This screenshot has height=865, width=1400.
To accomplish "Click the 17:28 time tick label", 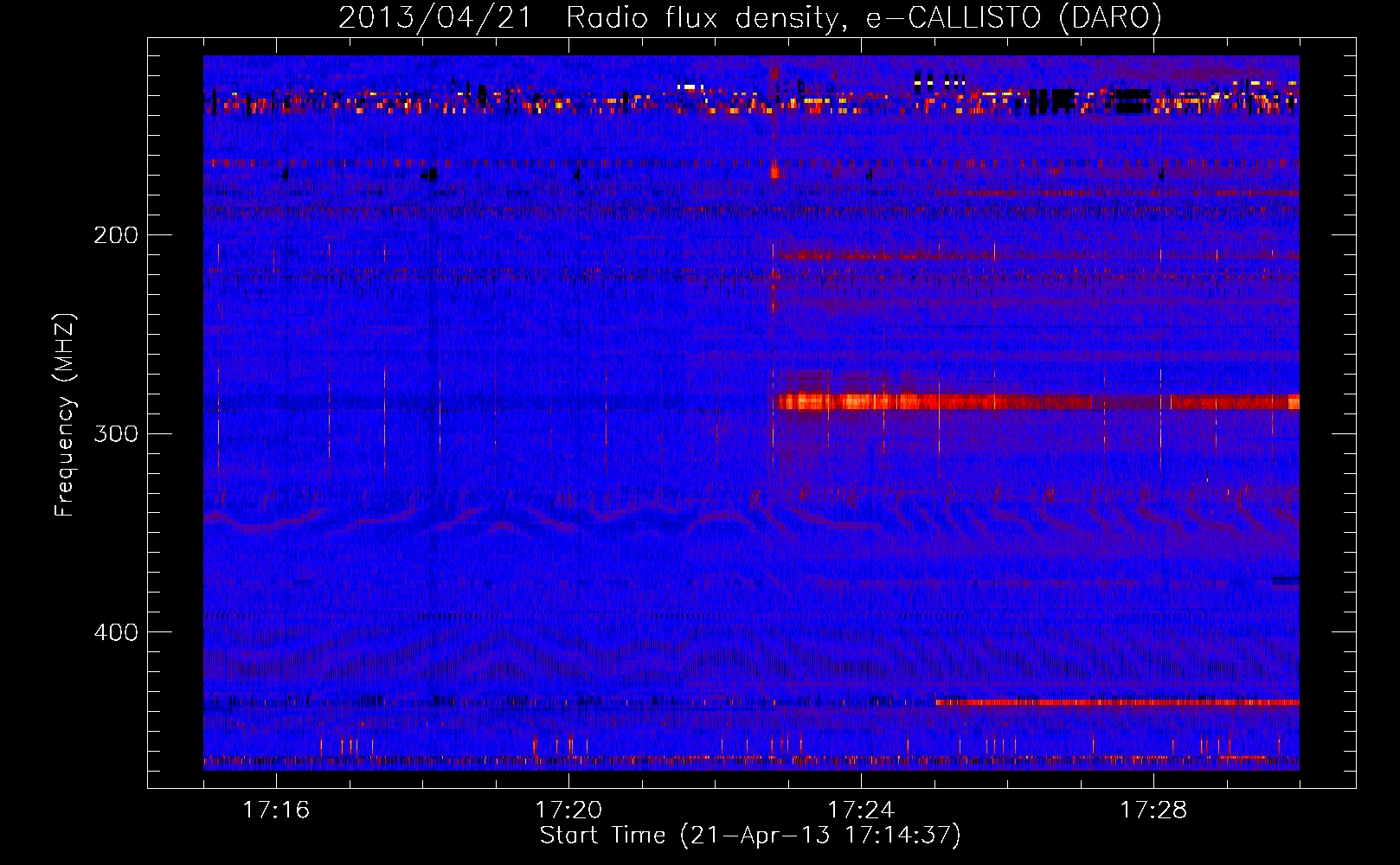I will [1153, 810].
